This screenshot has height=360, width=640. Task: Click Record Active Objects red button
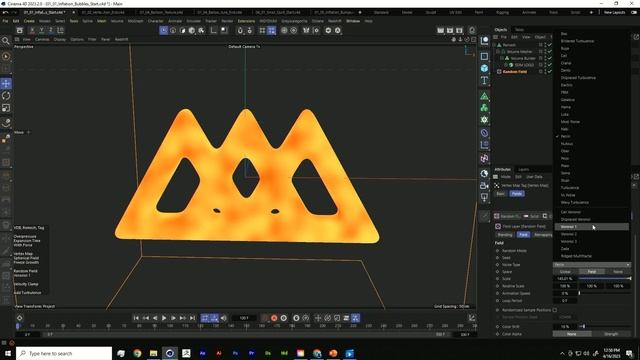274,318
